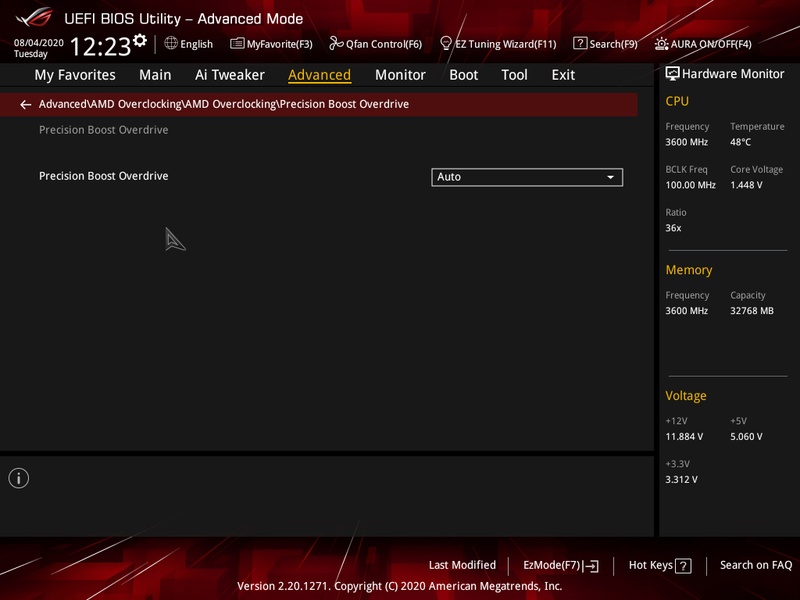The height and width of the screenshot is (600, 800).
Task: Click the CPU temperature value 48°C
Action: coord(740,142)
